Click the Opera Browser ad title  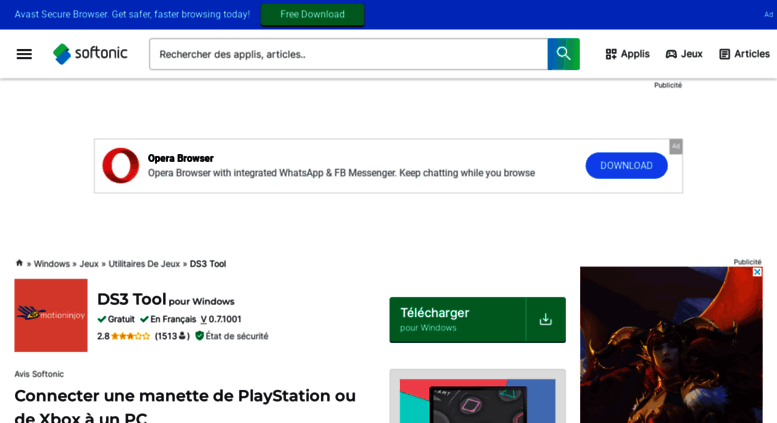pos(181,159)
